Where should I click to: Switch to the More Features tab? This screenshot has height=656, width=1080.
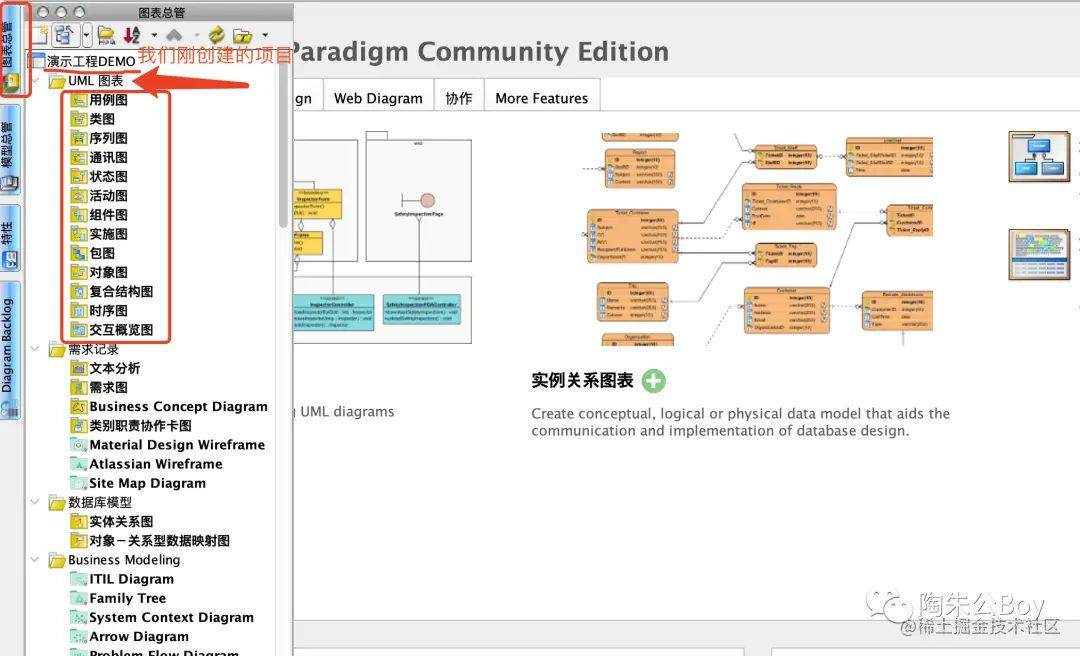point(542,99)
